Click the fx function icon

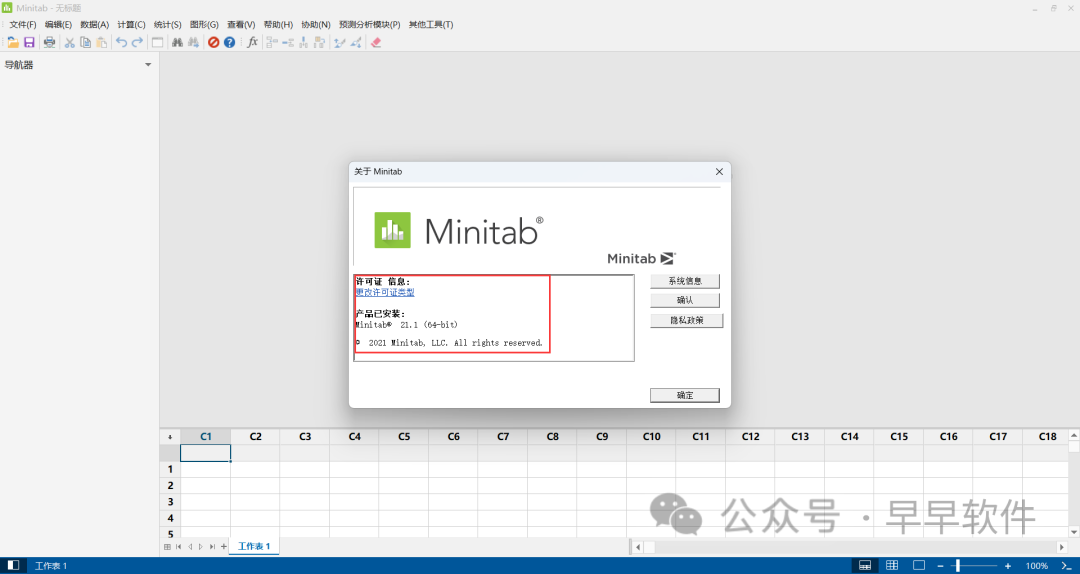253,42
